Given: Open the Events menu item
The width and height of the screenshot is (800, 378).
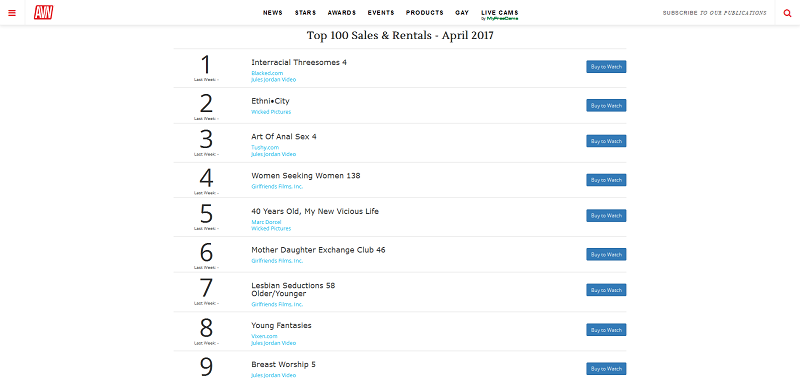Looking at the screenshot, I should pyautogui.click(x=381, y=13).
